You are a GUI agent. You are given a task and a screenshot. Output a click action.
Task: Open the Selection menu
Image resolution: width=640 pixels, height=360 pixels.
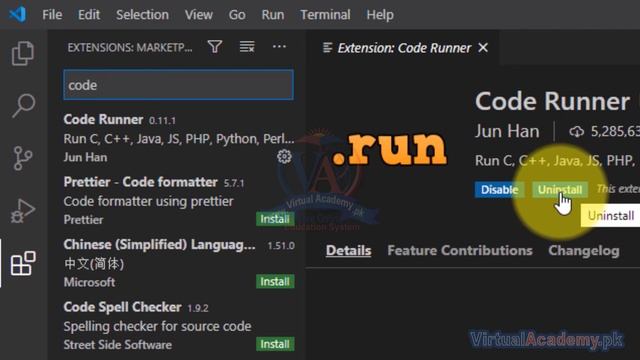coord(142,15)
